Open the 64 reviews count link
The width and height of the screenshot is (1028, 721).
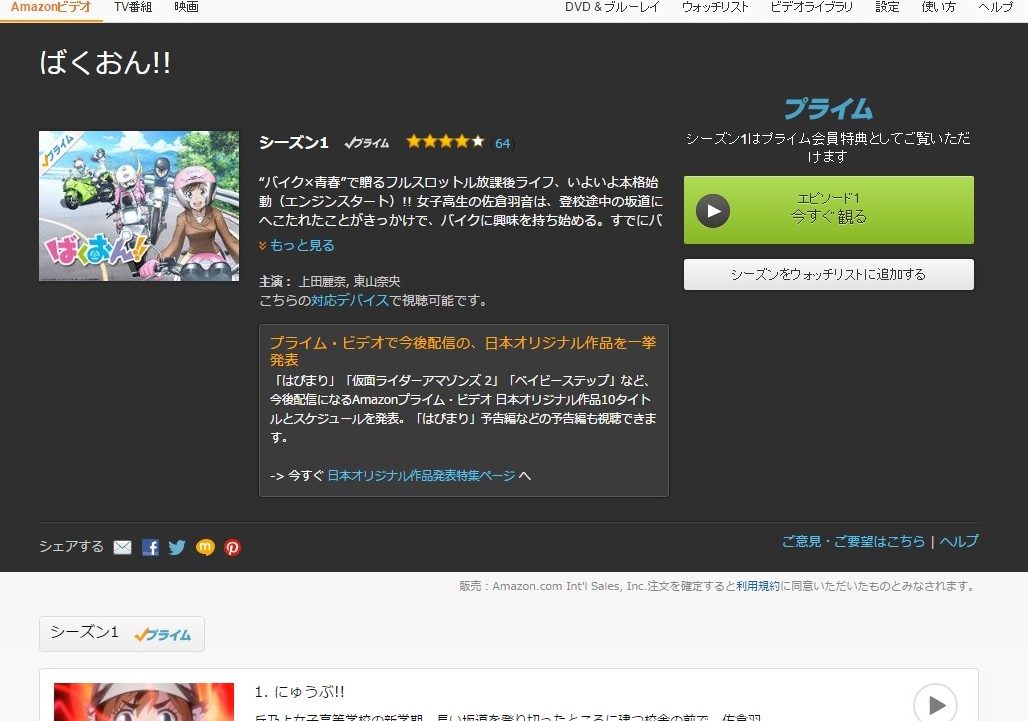(x=503, y=144)
